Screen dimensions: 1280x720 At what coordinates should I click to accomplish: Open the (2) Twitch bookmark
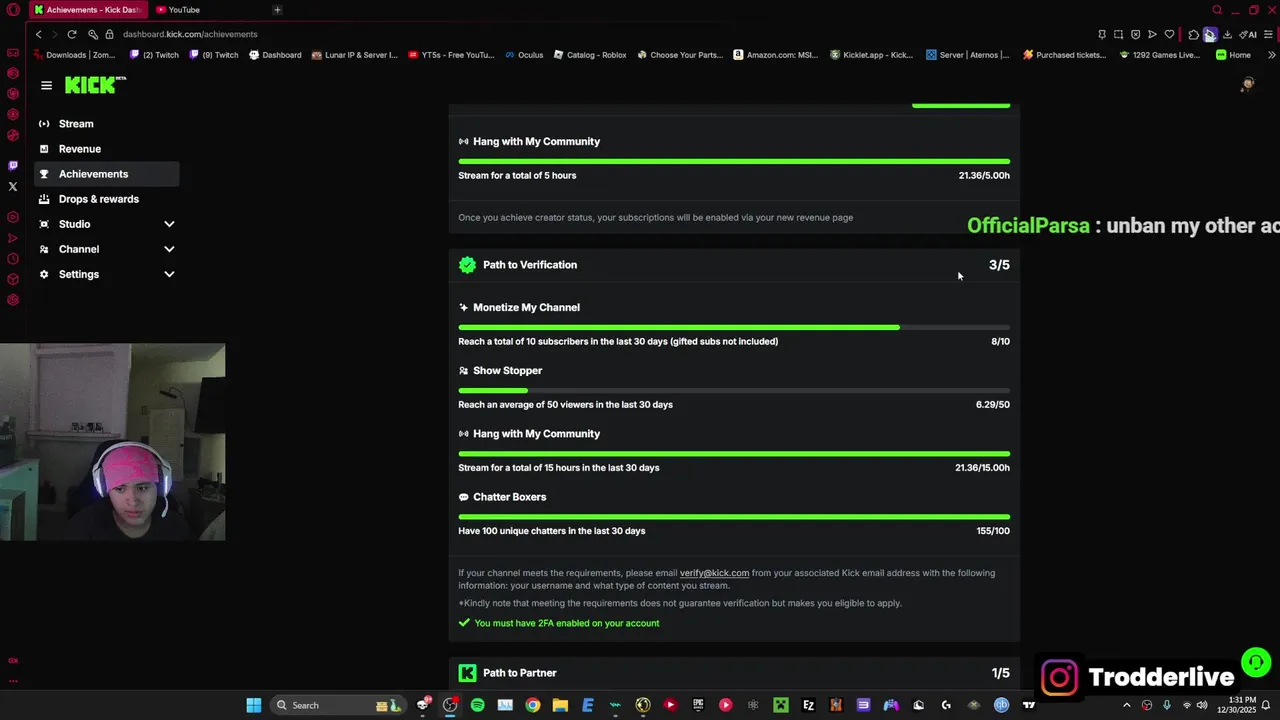coord(155,55)
